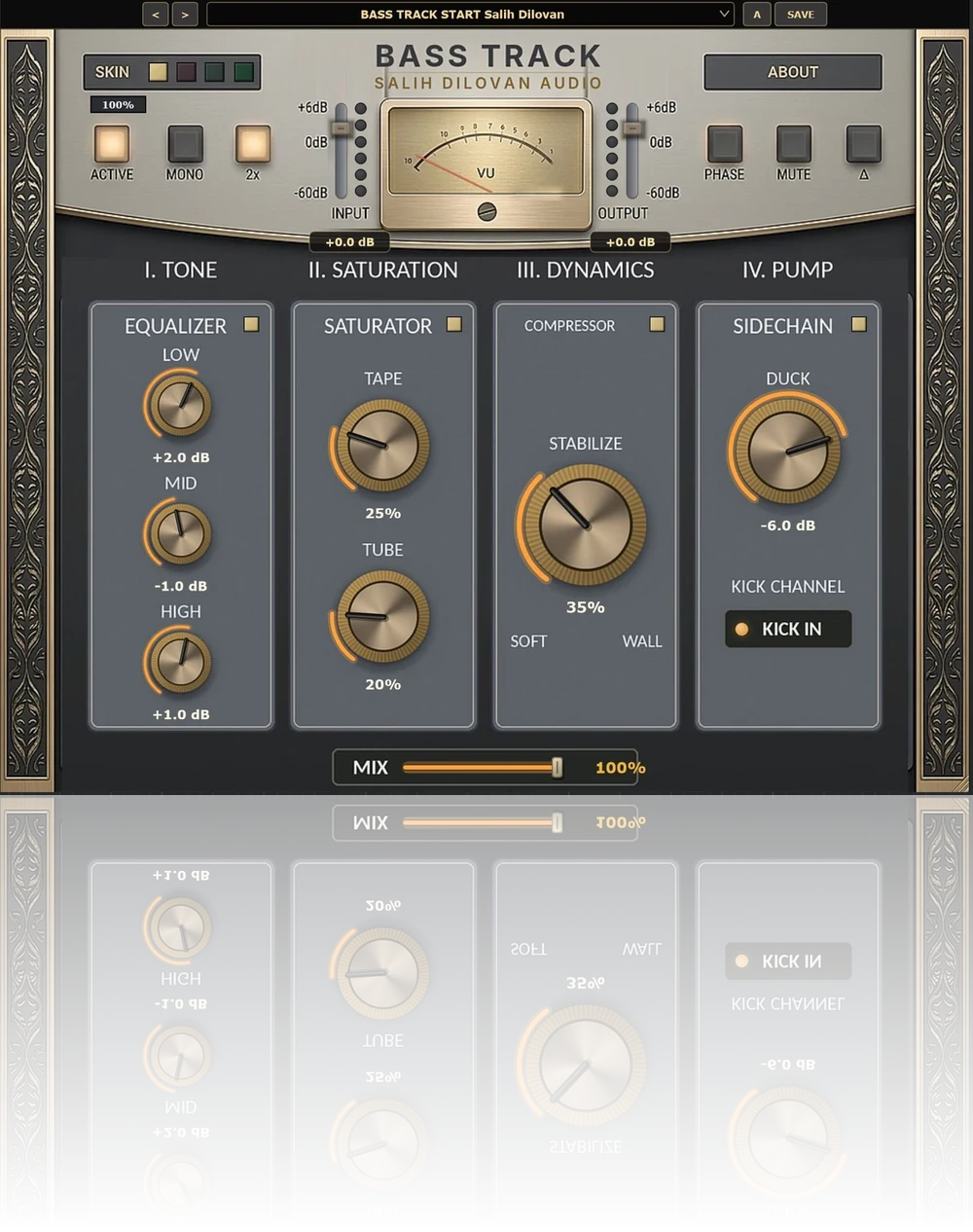Click the TAPE saturation knob
The width and height of the screenshot is (973, 1232).
[x=382, y=445]
